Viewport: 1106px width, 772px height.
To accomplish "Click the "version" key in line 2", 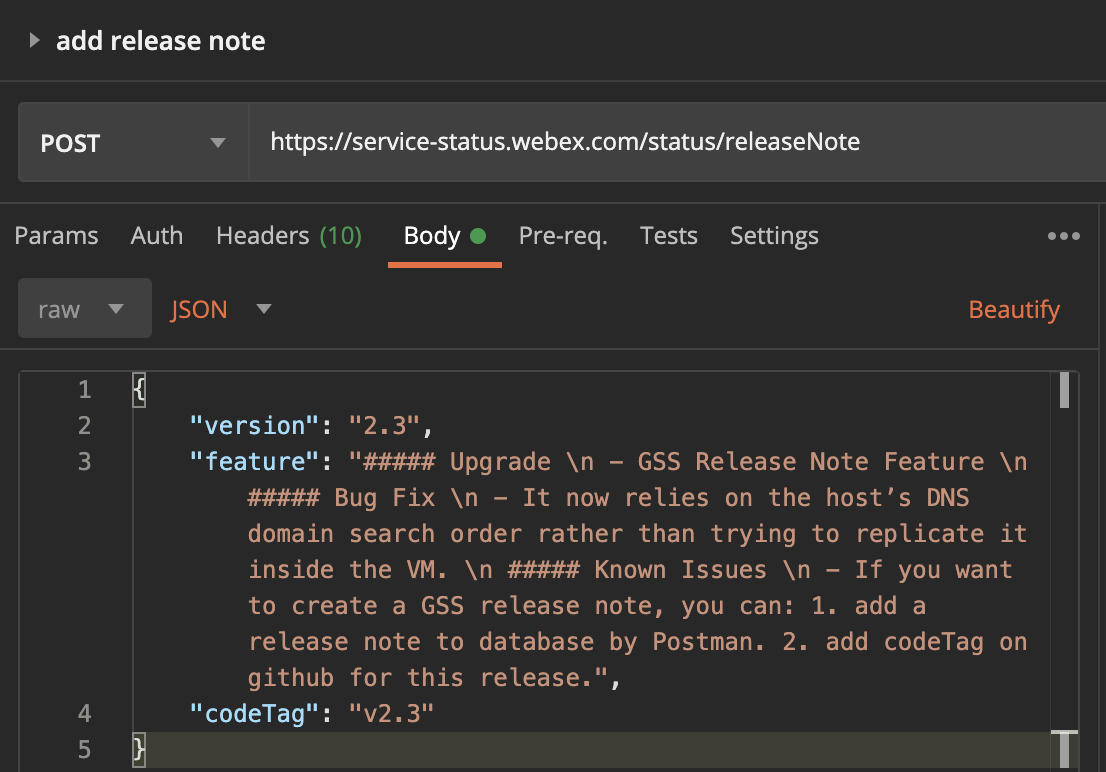I will 255,426.
